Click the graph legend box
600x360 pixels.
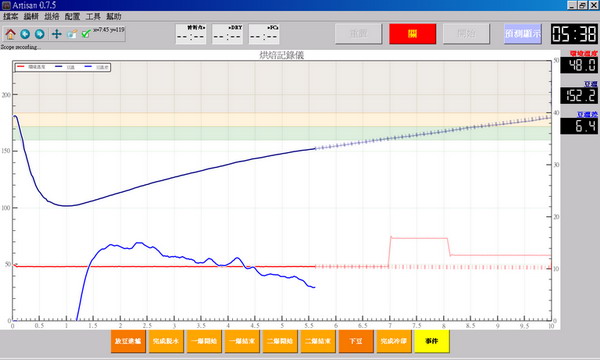63,67
